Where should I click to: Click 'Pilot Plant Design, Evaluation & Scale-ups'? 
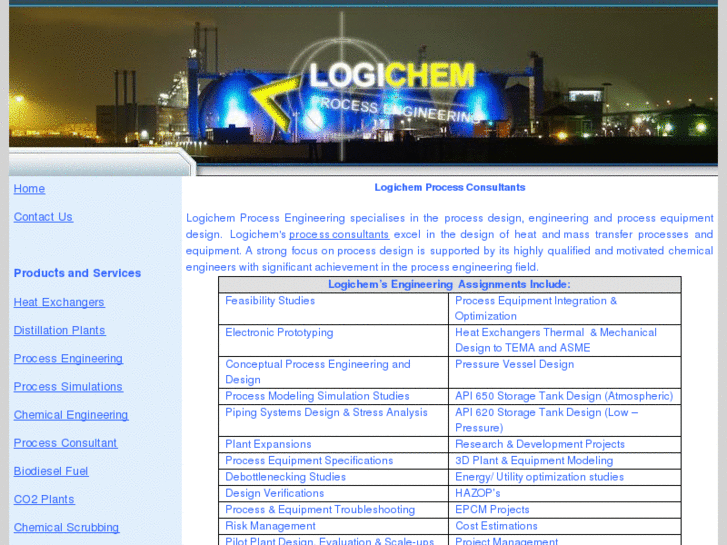(333, 540)
